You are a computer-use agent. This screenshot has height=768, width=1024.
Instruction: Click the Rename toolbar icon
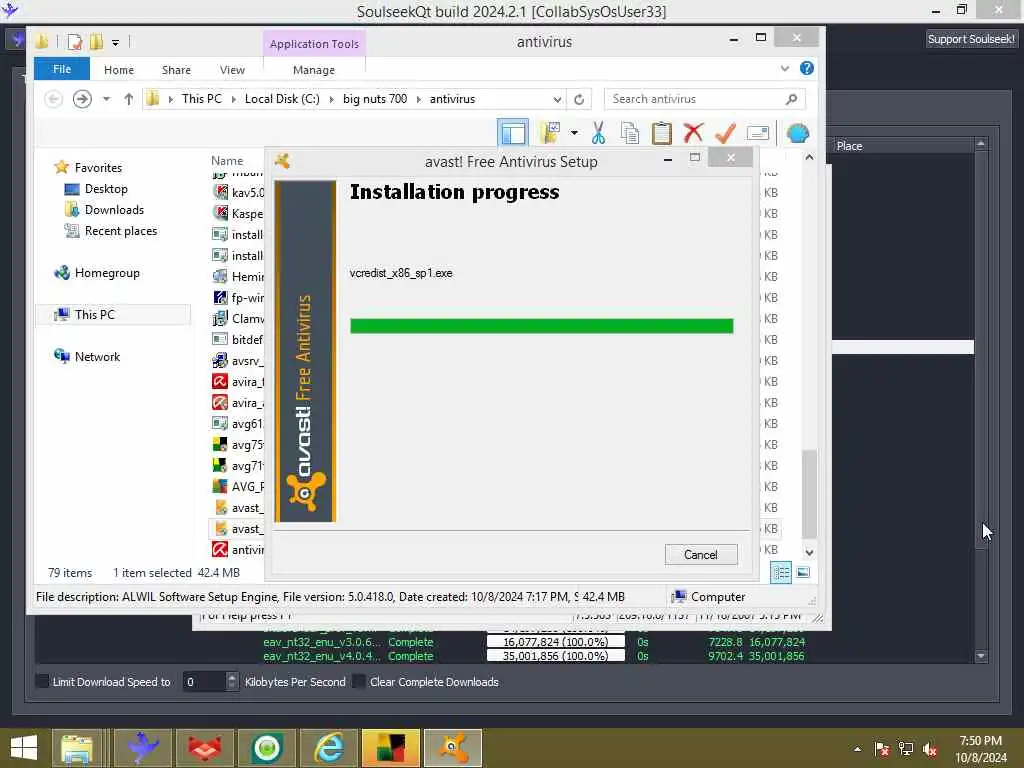pyautogui.click(x=758, y=133)
